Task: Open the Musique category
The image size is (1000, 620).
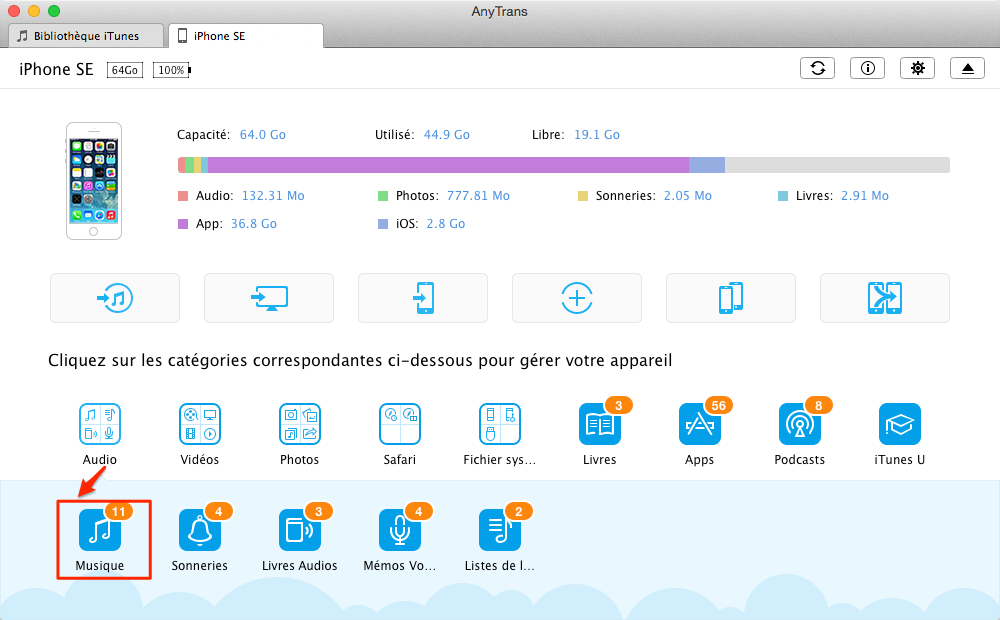Action: click(x=100, y=531)
